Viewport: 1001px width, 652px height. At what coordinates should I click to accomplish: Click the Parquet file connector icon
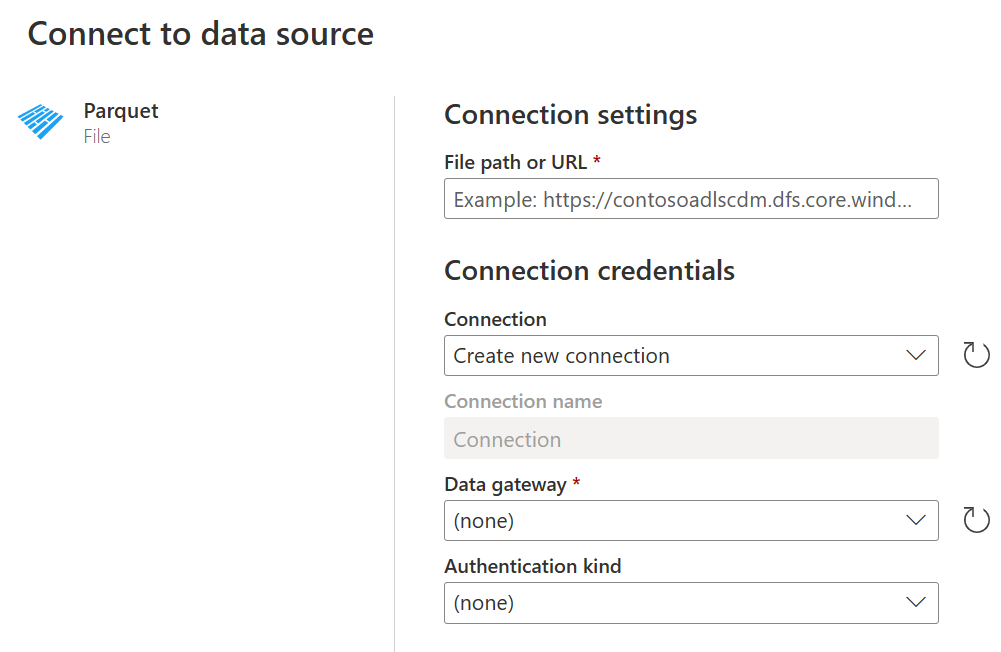pyautogui.click(x=41, y=121)
